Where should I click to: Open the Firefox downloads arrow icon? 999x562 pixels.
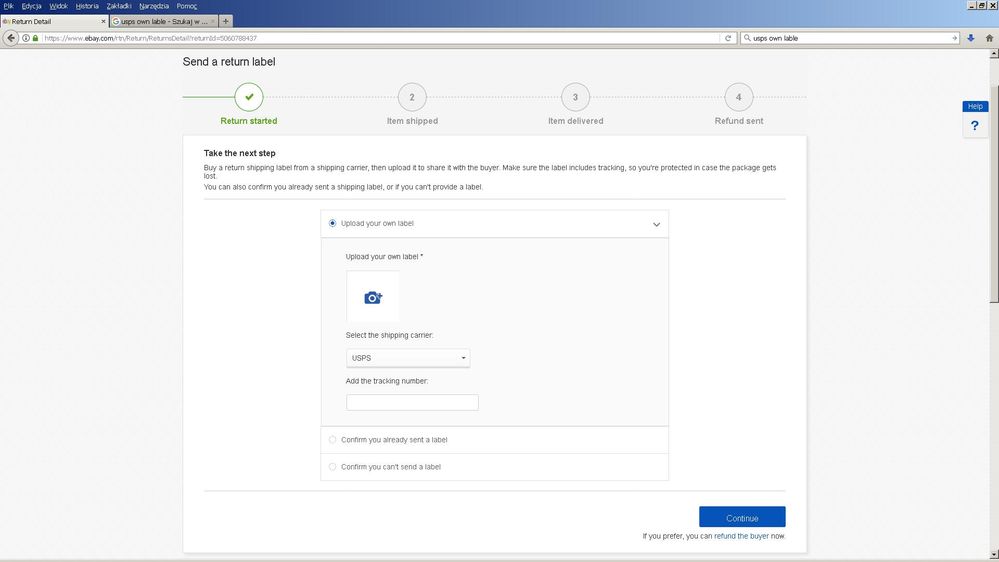click(970, 38)
